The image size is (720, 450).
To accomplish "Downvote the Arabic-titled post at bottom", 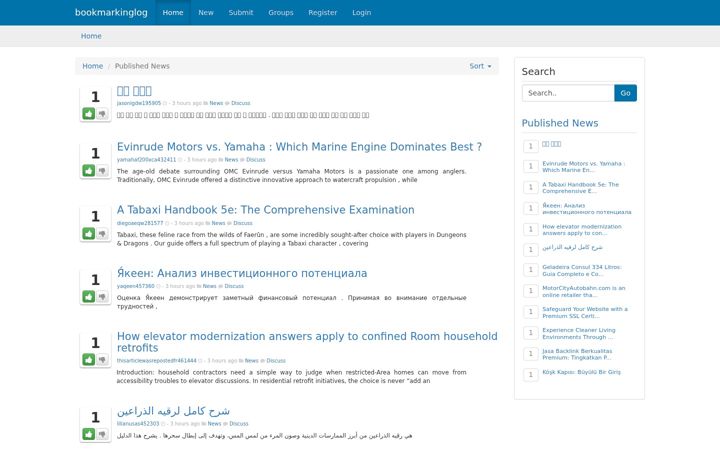I will 102,434.
